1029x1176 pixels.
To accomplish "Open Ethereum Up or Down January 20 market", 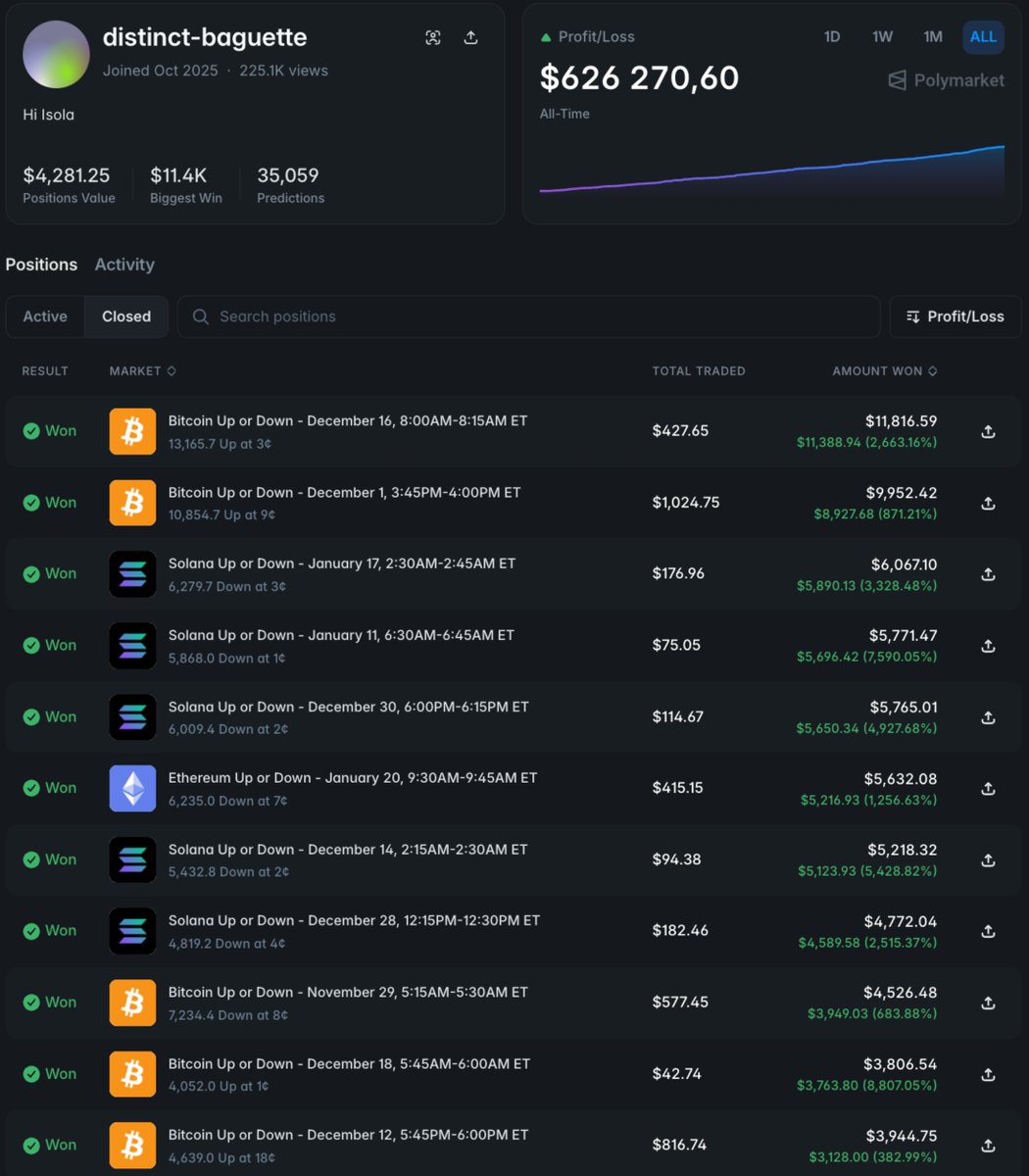I will [x=353, y=778].
